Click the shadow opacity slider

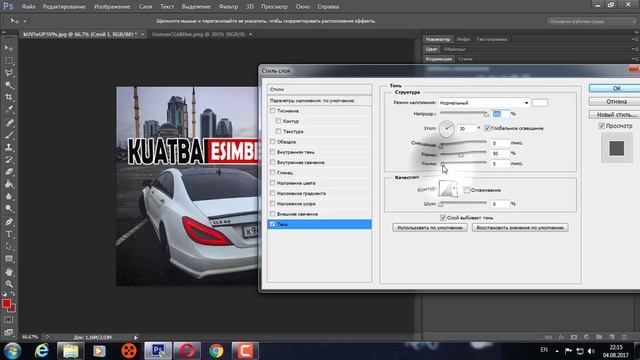(464, 113)
